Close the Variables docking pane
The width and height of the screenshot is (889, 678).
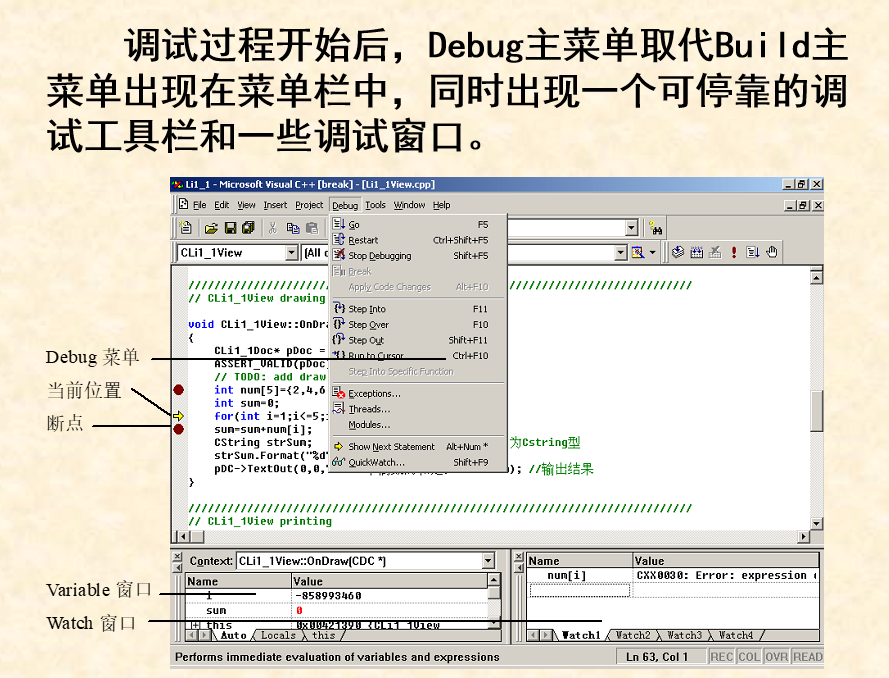(x=177, y=556)
